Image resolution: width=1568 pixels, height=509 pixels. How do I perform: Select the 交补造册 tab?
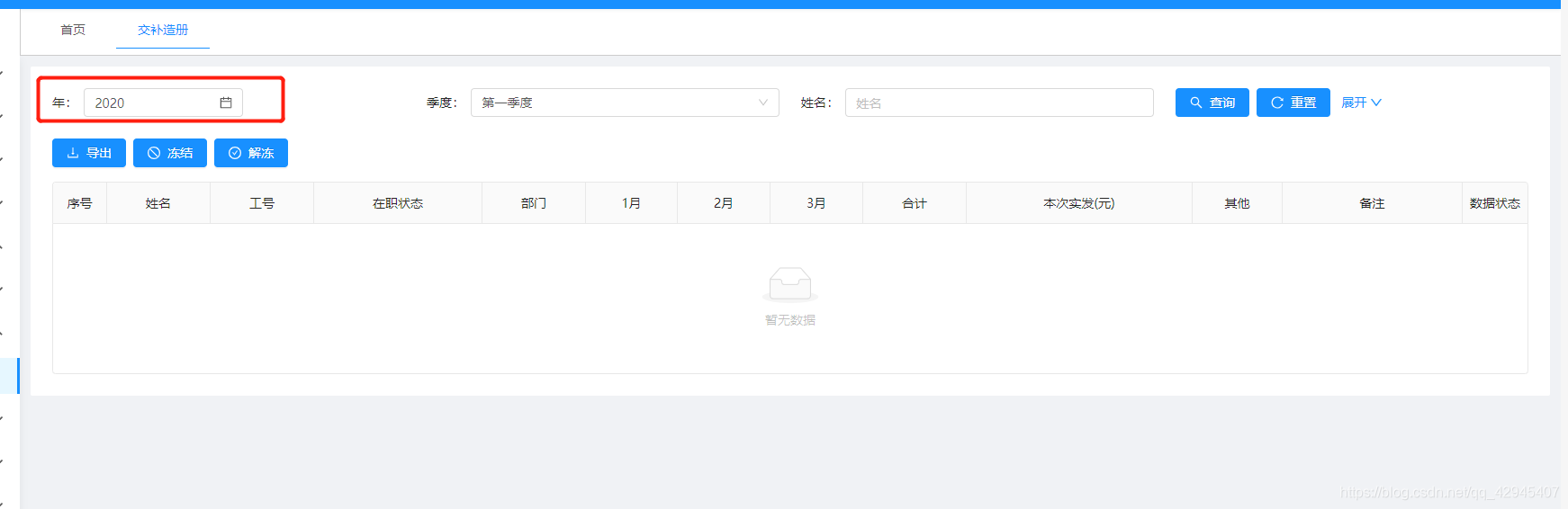coord(163,30)
